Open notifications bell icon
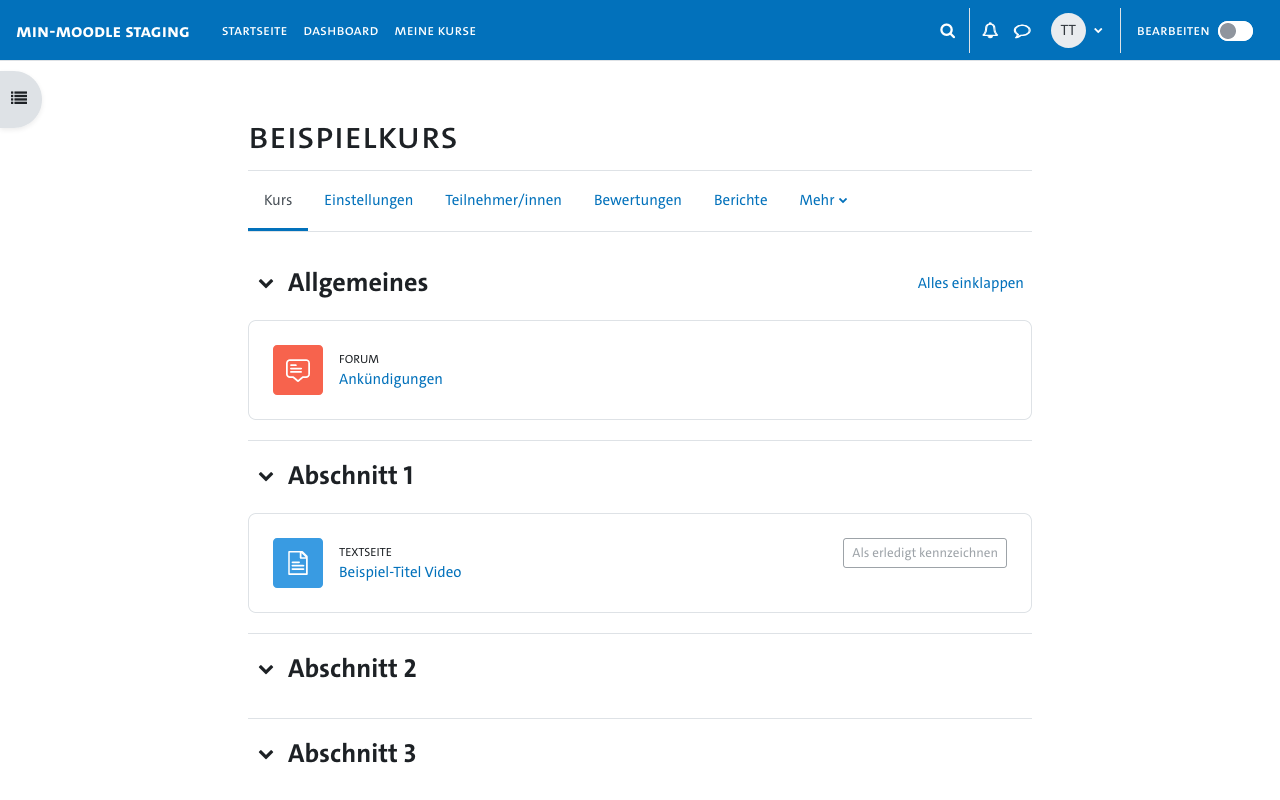The height and width of the screenshot is (800, 1280). (990, 31)
